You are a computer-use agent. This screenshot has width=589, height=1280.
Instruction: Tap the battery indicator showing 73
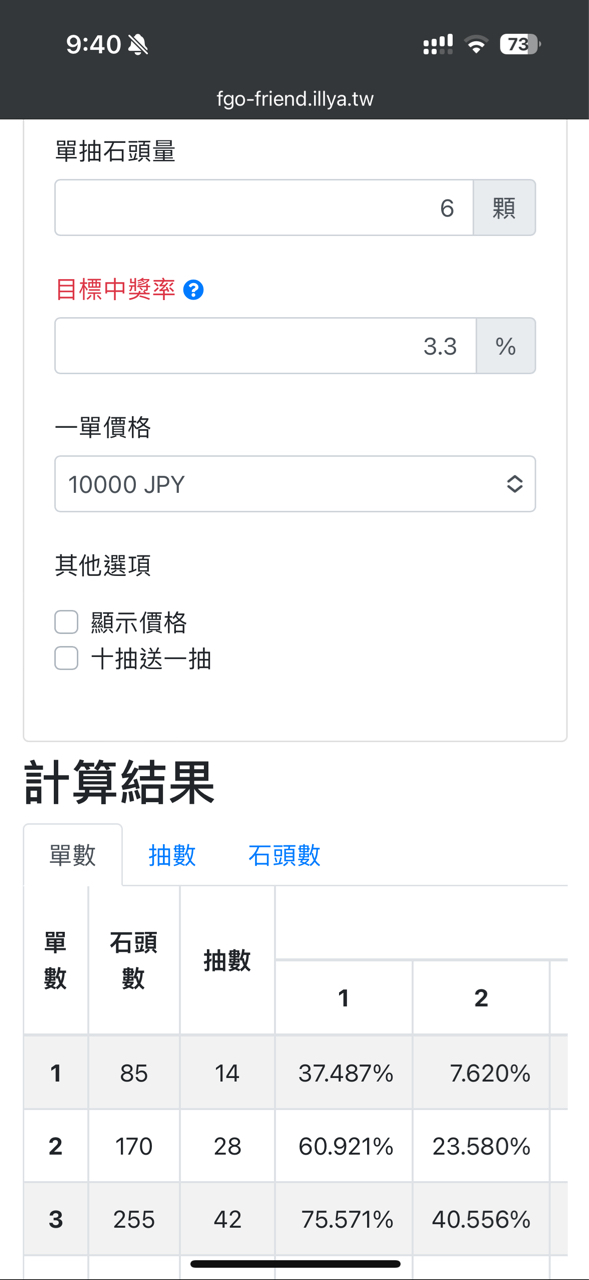click(x=520, y=44)
